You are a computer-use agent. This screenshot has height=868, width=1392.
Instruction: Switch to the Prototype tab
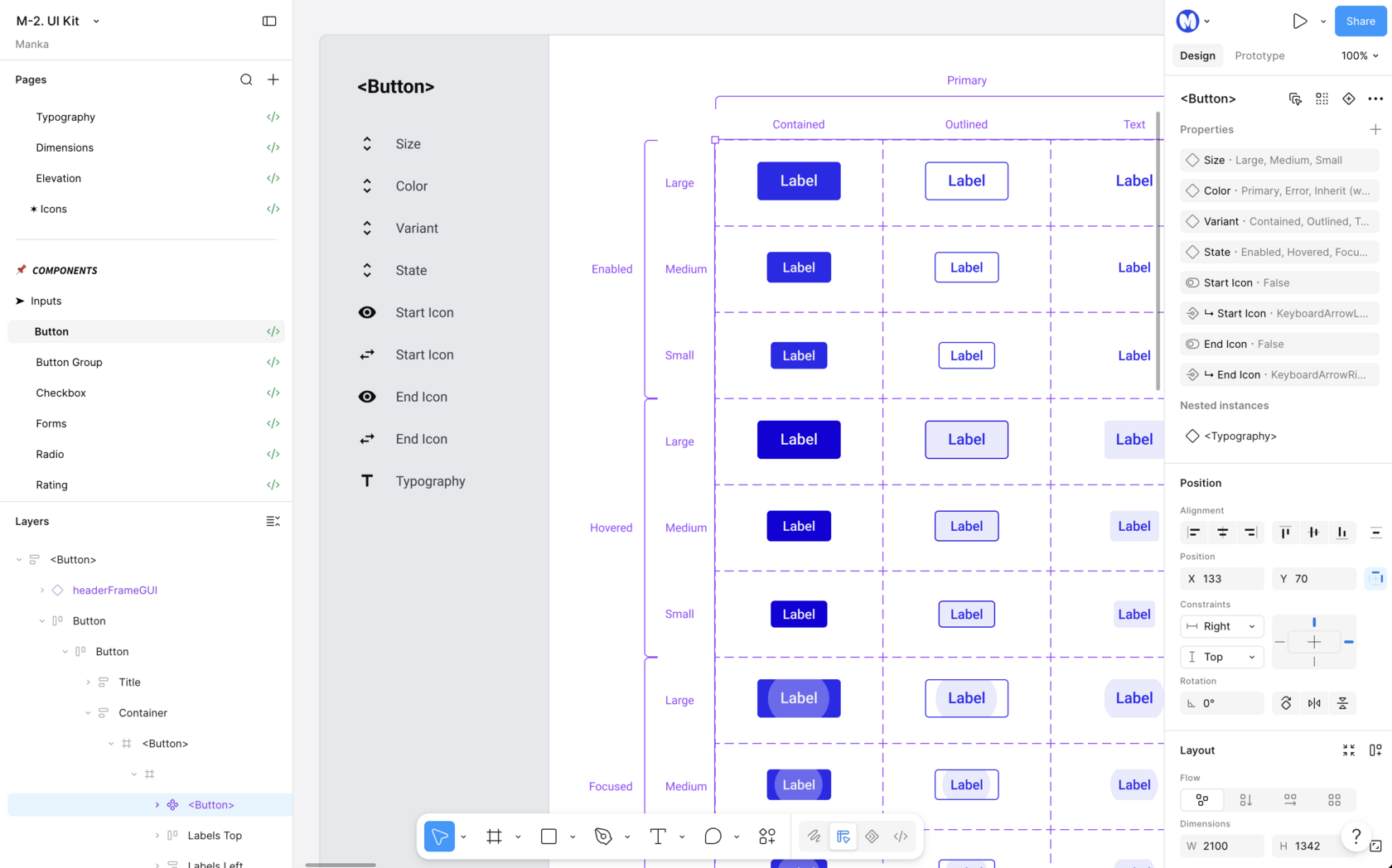pyautogui.click(x=1259, y=55)
